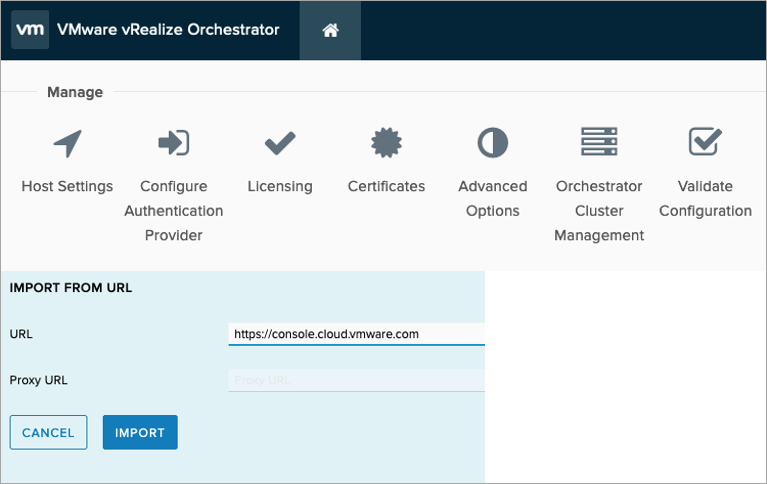Click the Validate Configuration label
This screenshot has width=767, height=484.
point(705,198)
